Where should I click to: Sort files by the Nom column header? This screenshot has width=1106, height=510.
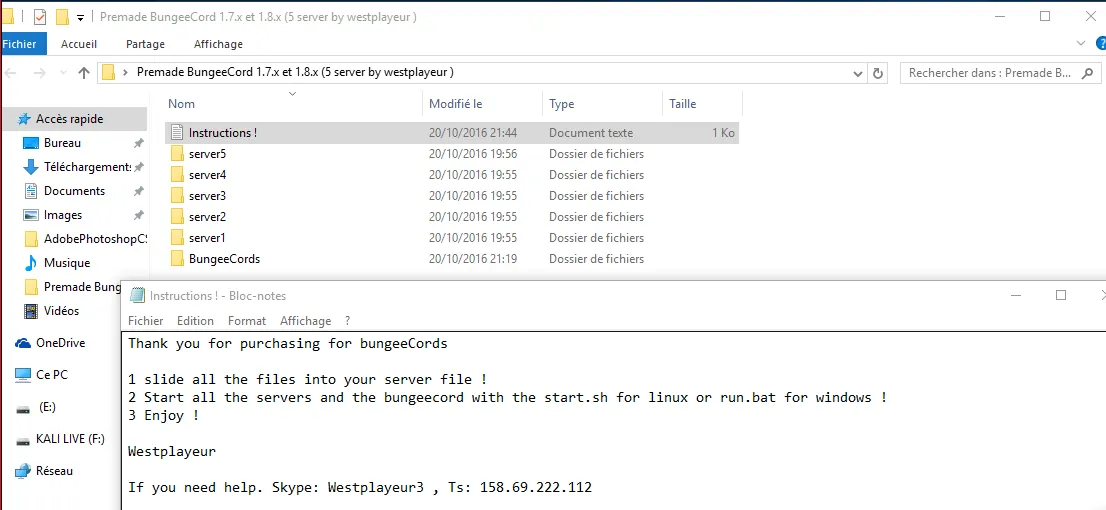click(182, 104)
